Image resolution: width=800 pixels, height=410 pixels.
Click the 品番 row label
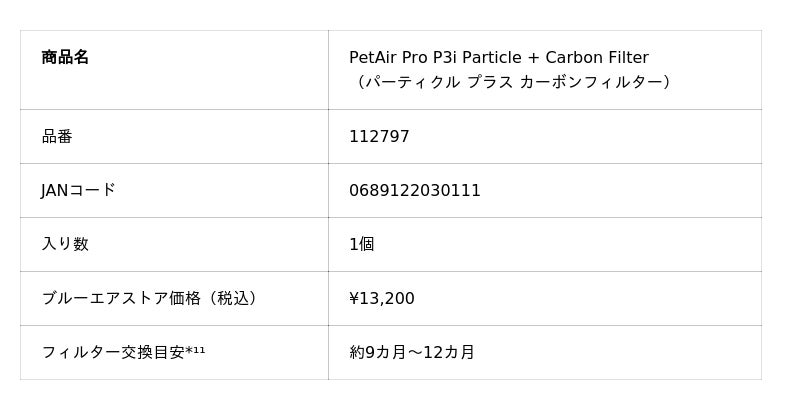[x=57, y=137]
